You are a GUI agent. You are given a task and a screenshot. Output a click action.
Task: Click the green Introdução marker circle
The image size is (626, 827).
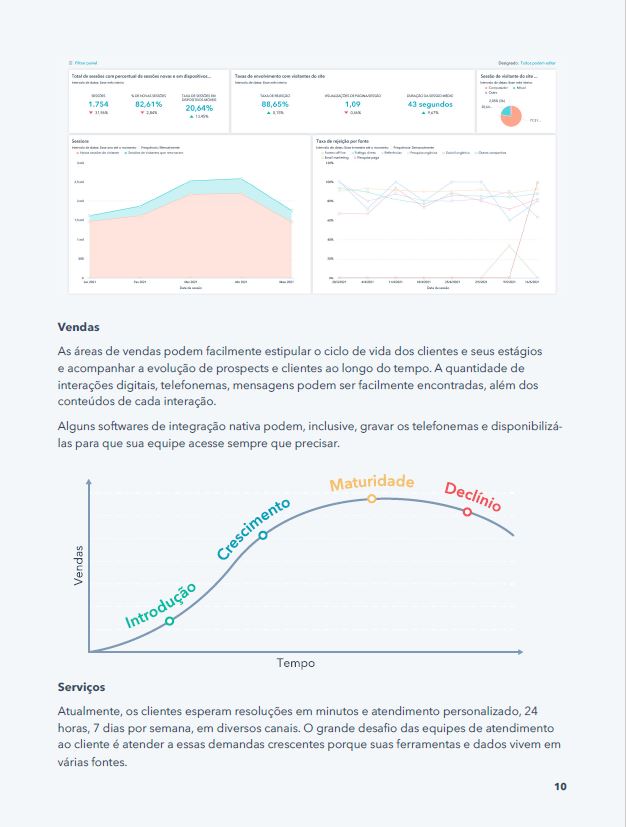pyautogui.click(x=170, y=621)
